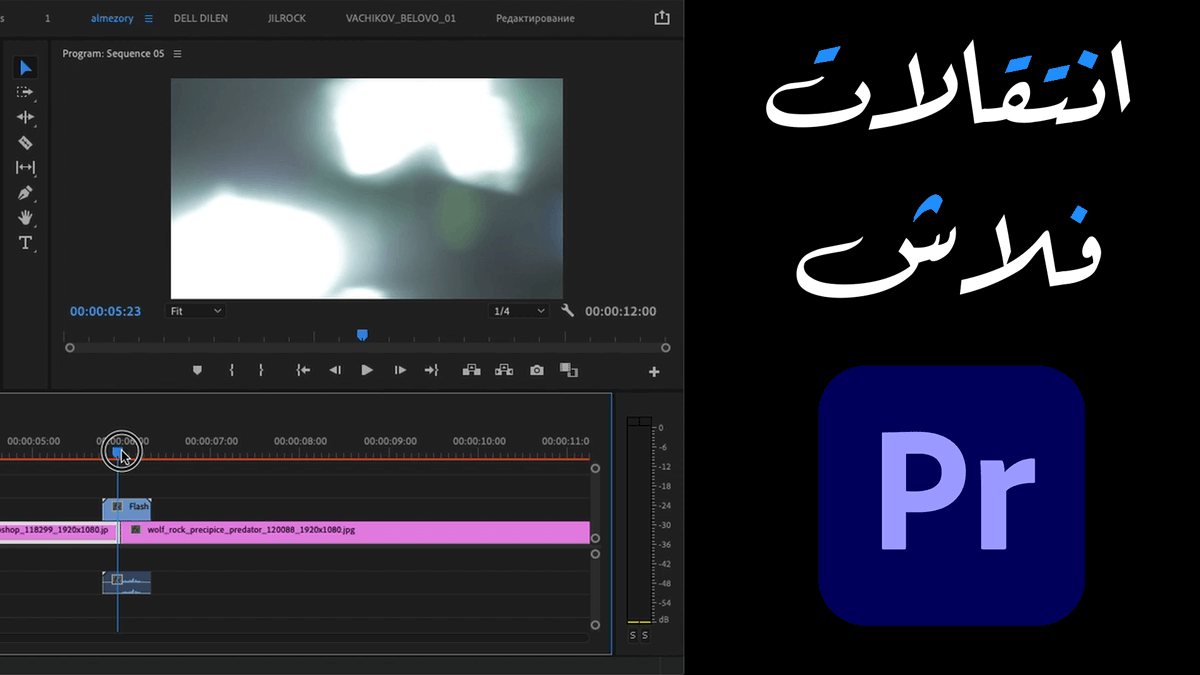Play the program monitor sequence
Viewport: 1200px width, 675px height.
(367, 370)
